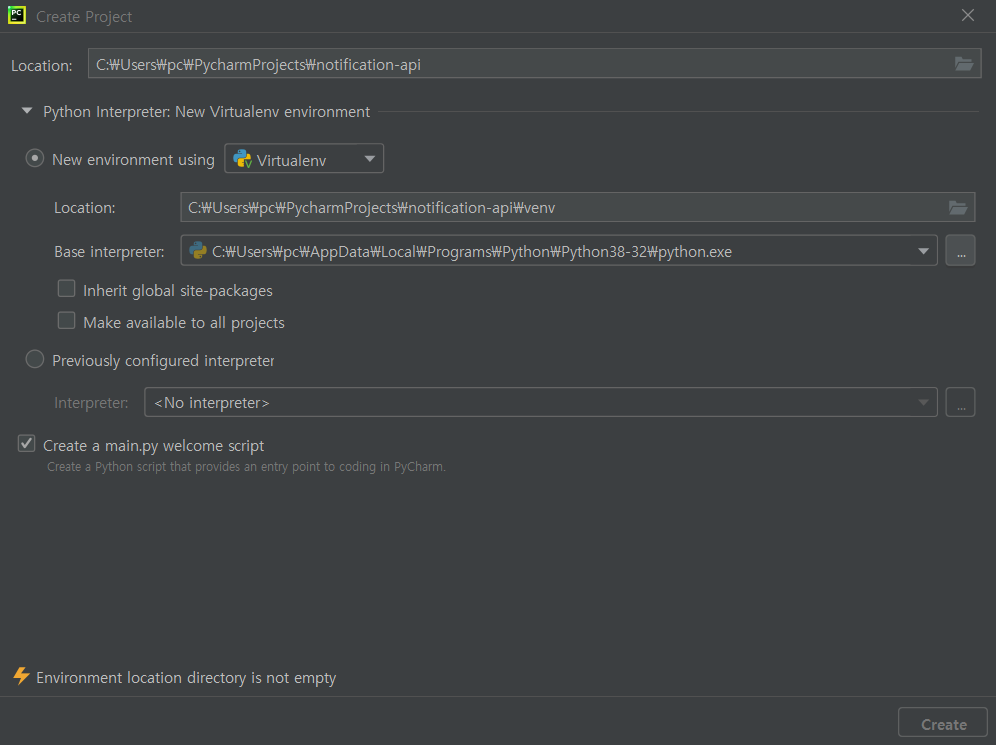996x745 pixels.
Task: Collapse Python Interpreter section triangle
Action: (x=27, y=111)
